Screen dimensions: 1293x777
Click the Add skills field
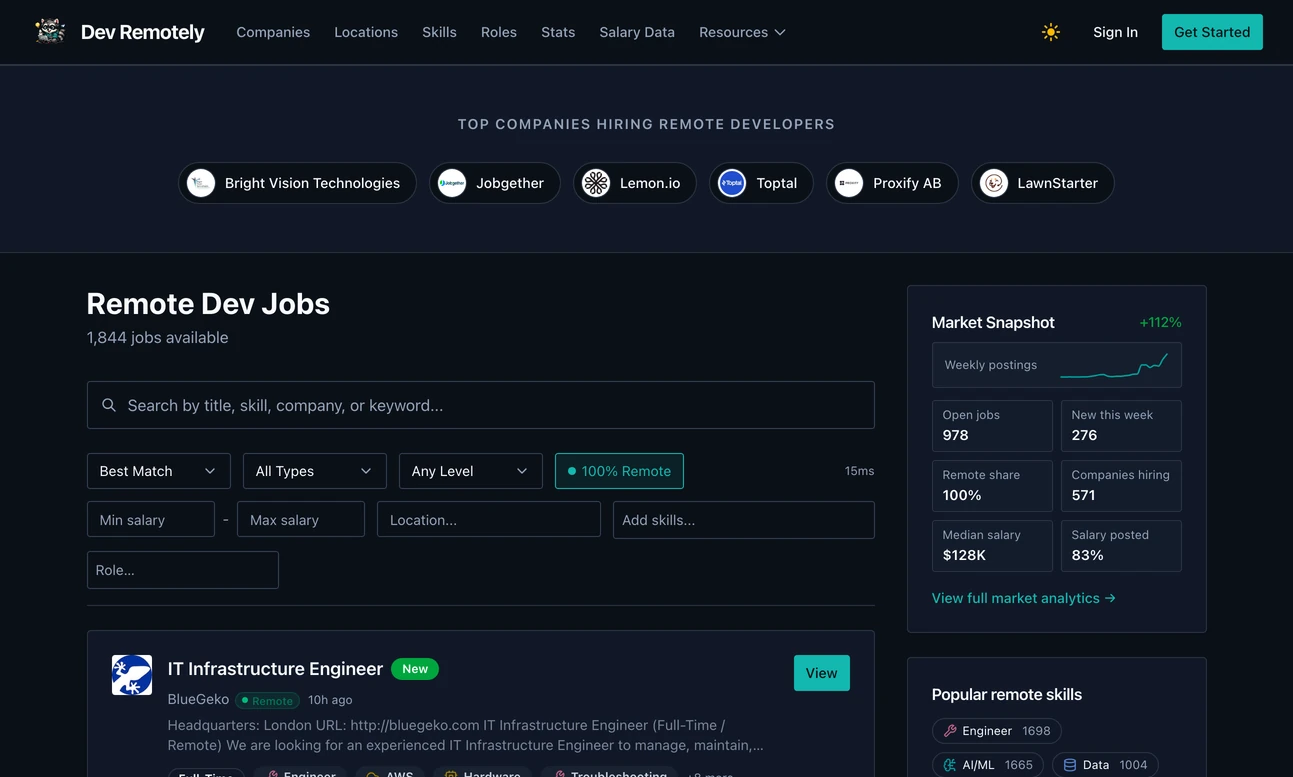744,519
